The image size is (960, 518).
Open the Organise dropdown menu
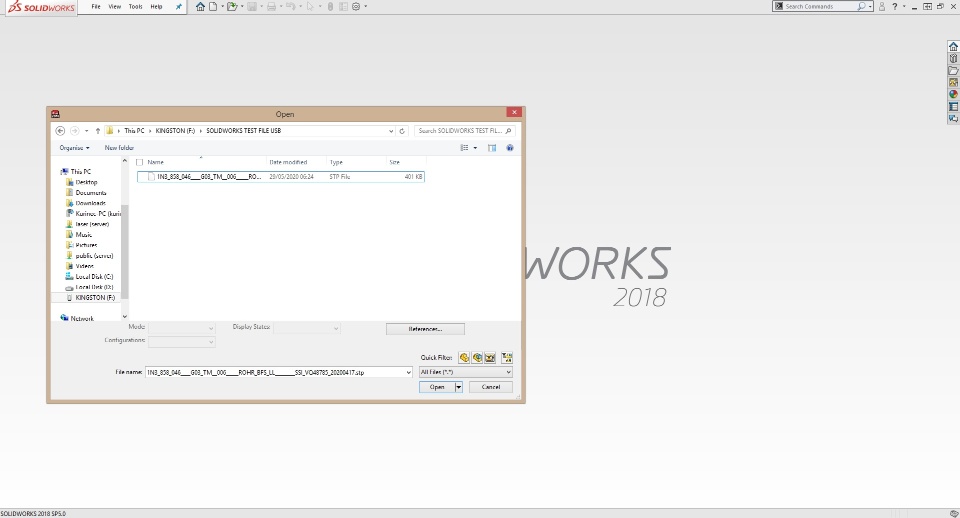click(x=74, y=148)
